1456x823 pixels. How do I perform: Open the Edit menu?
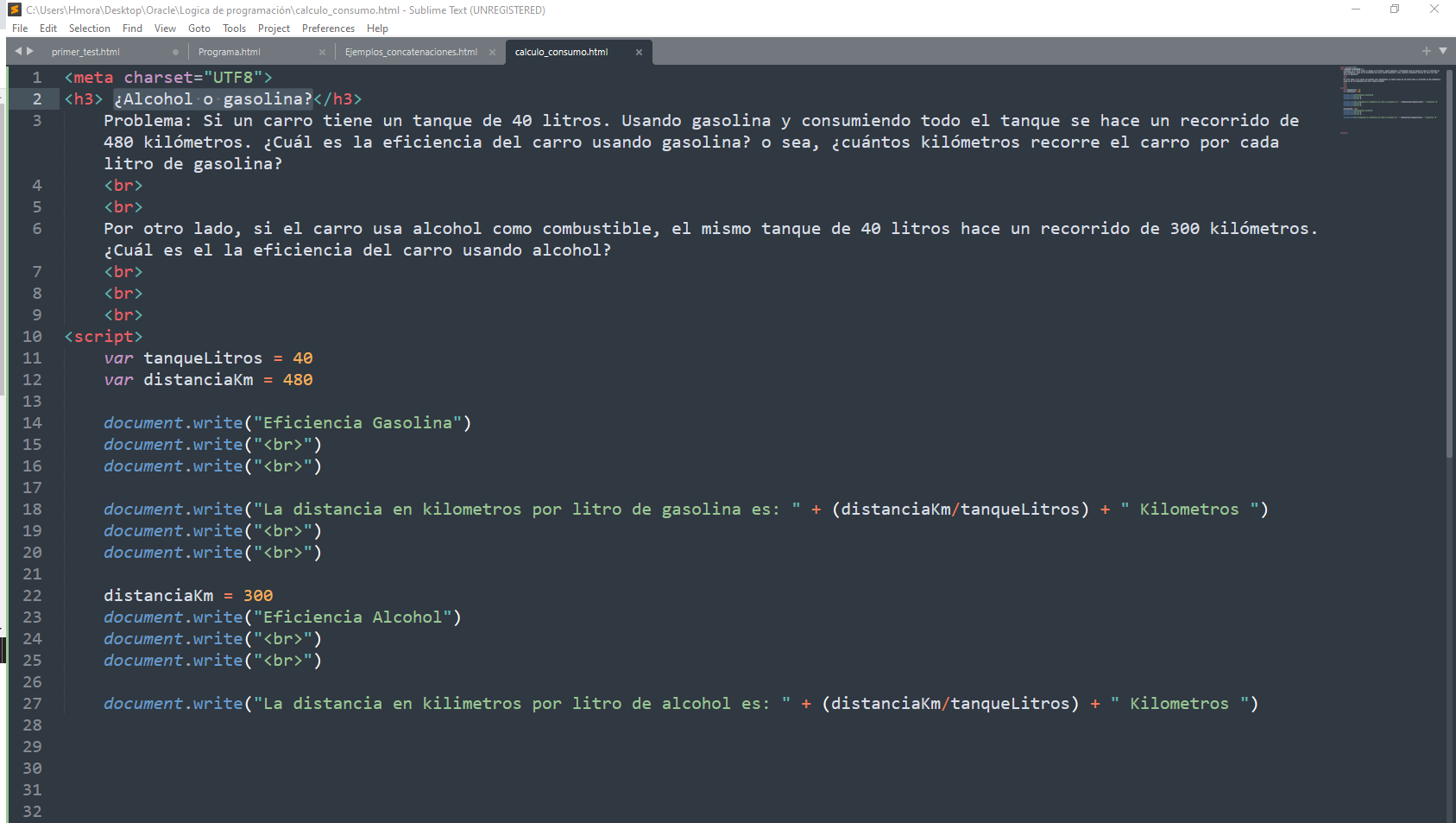click(48, 28)
